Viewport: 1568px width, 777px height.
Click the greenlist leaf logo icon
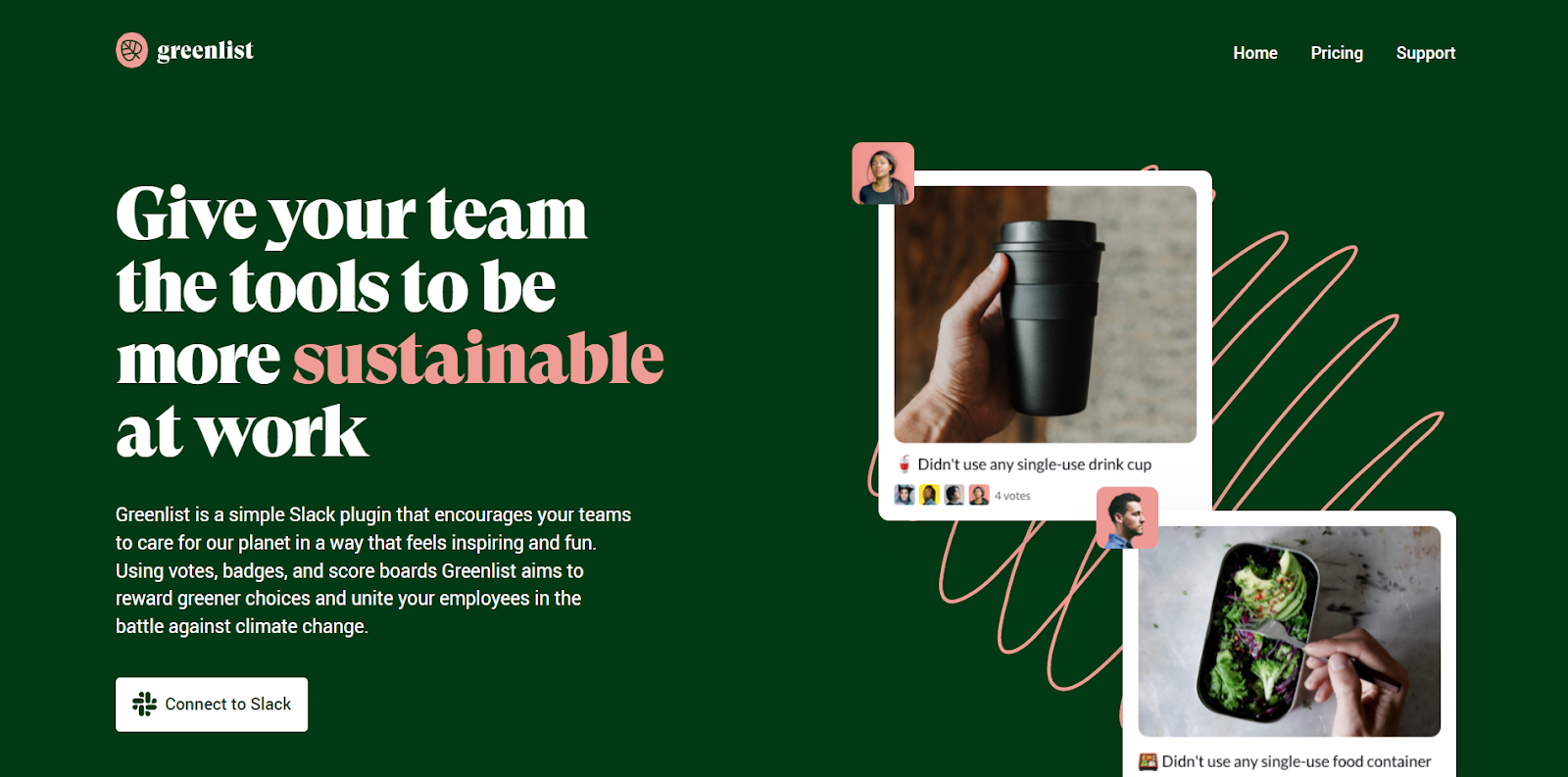tap(131, 50)
